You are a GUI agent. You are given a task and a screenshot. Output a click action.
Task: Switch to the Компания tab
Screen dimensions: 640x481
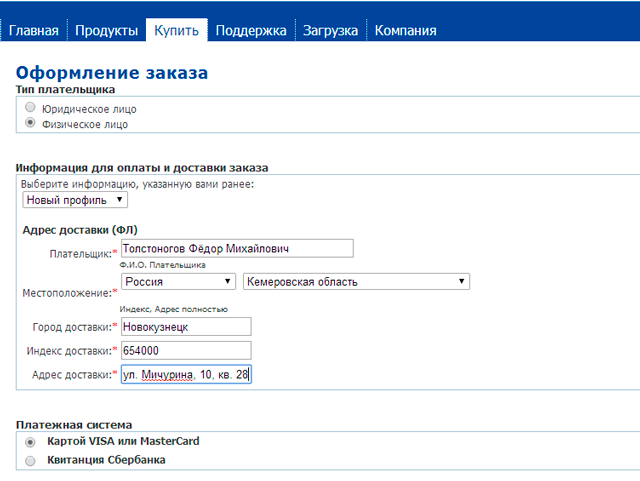pos(405,30)
